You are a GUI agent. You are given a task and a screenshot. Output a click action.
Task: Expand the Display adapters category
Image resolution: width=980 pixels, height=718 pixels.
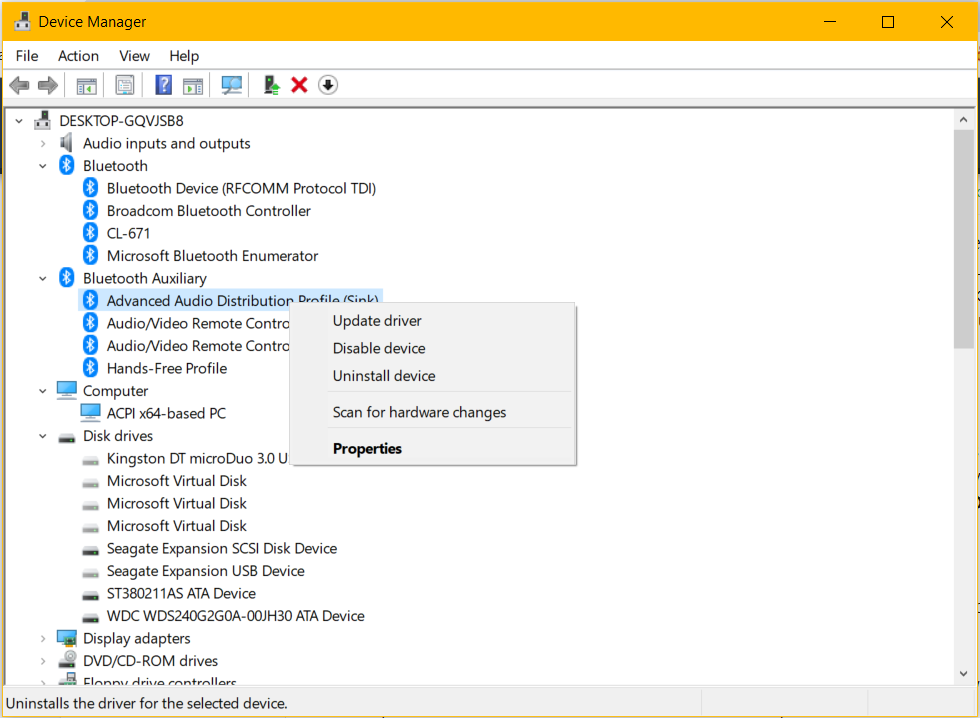(x=43, y=638)
